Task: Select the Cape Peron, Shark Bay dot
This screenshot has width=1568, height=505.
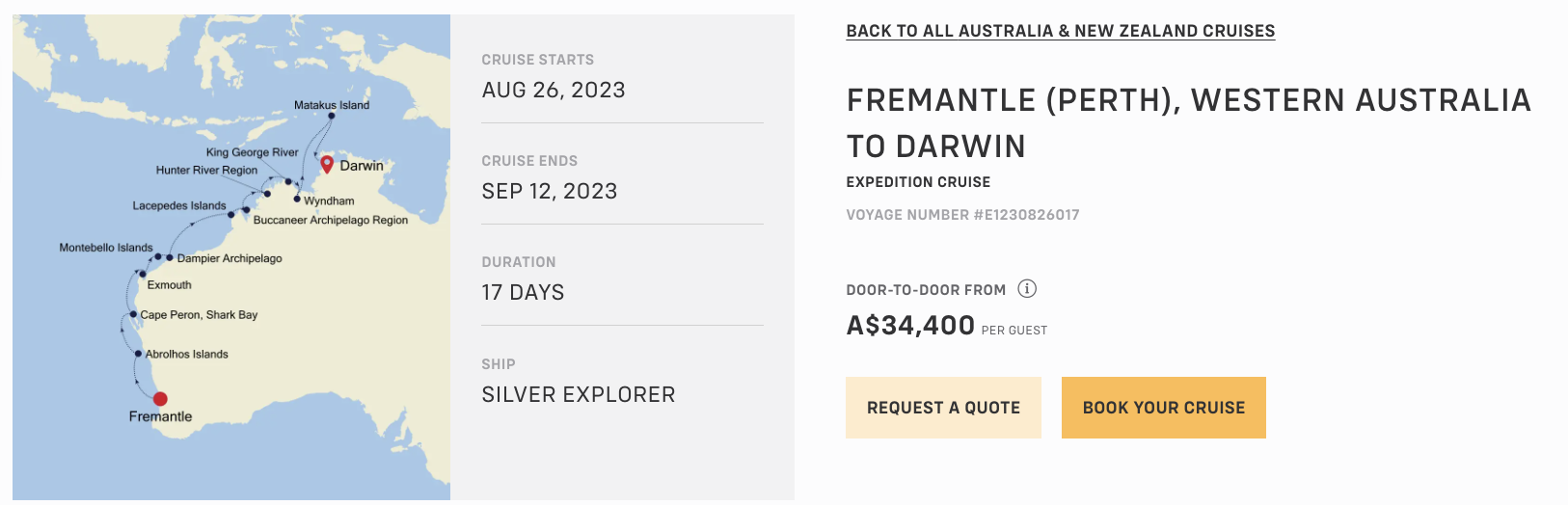Action: [133, 314]
